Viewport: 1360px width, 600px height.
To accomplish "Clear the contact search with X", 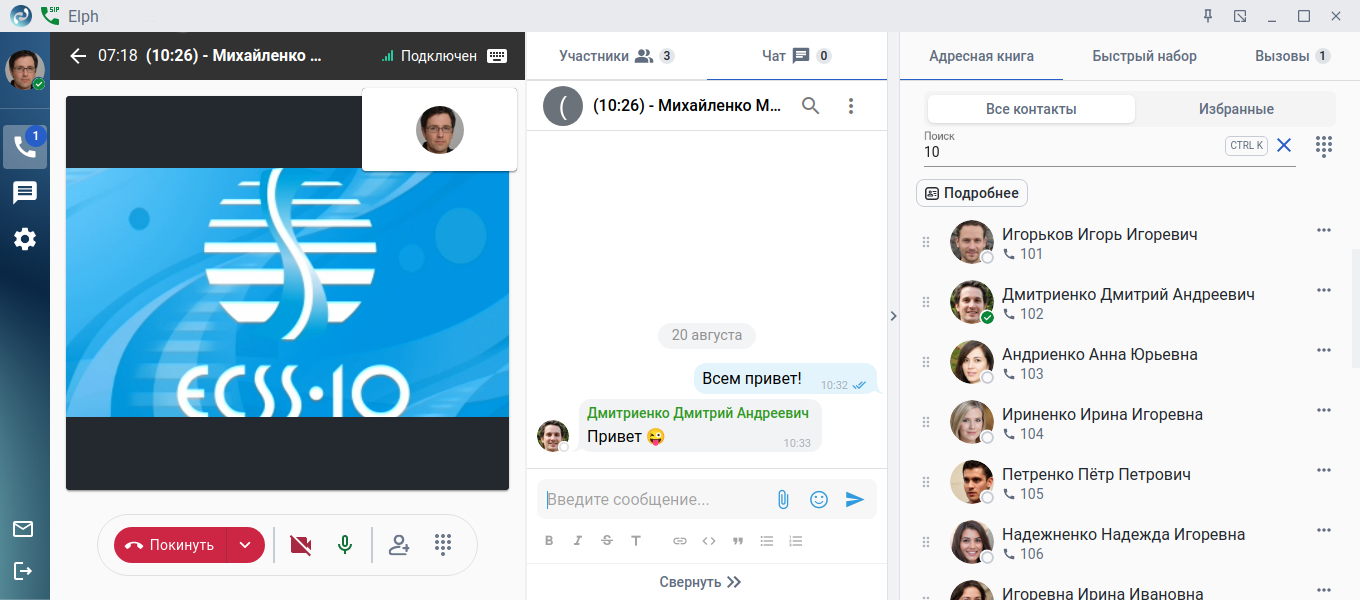I will pyautogui.click(x=1284, y=145).
